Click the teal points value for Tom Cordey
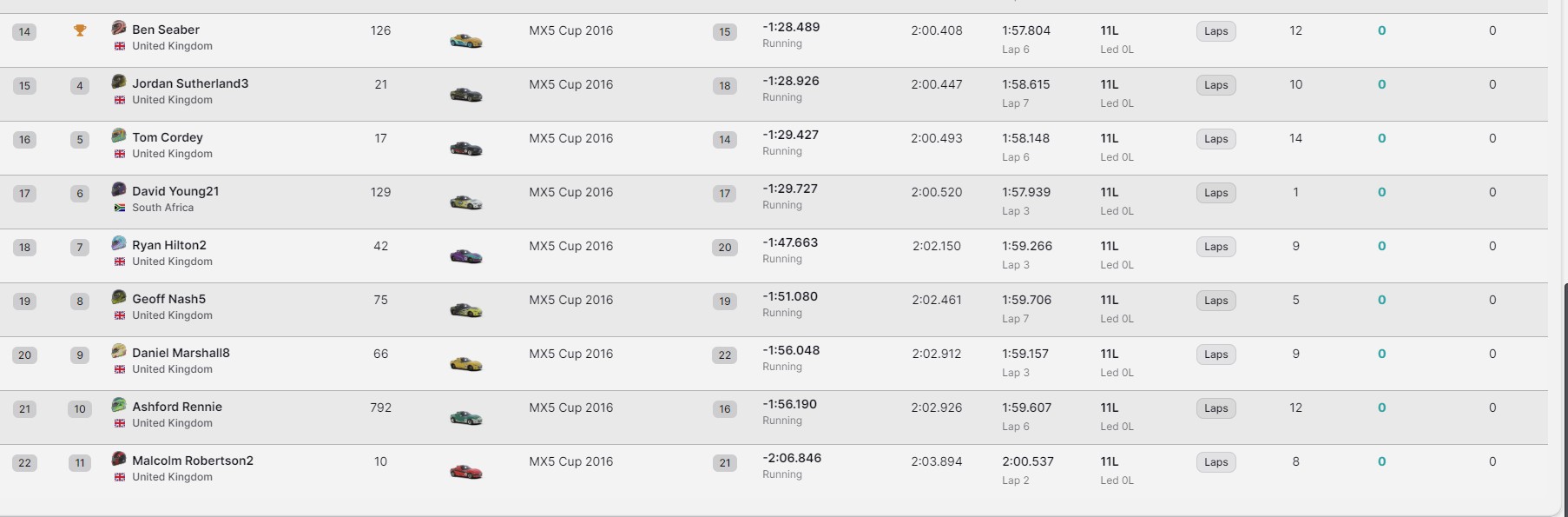Viewport: 1568px width, 517px height. point(1381,138)
